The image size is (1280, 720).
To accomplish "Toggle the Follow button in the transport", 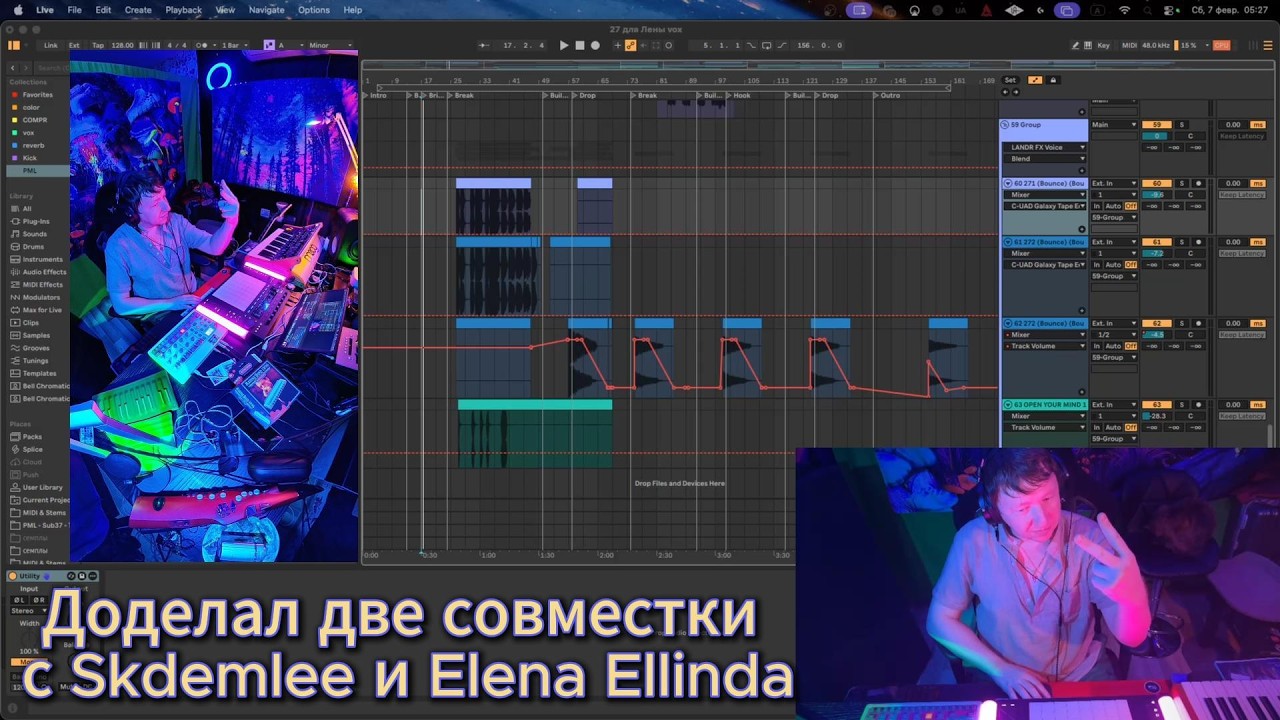I will [x=484, y=45].
